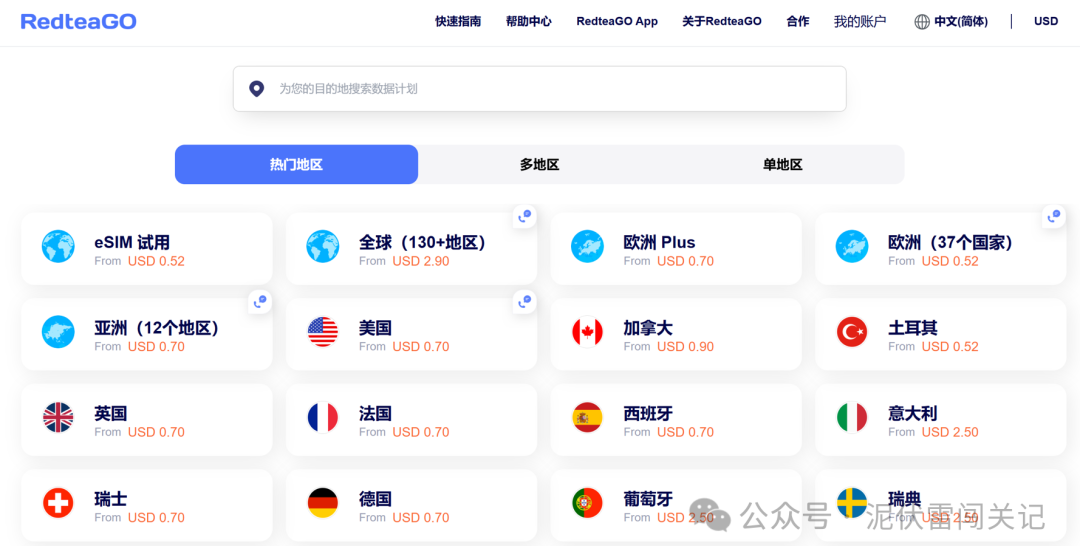This screenshot has width=1080, height=560.
Task: Switch to the 多地区 tab
Action: click(x=539, y=165)
